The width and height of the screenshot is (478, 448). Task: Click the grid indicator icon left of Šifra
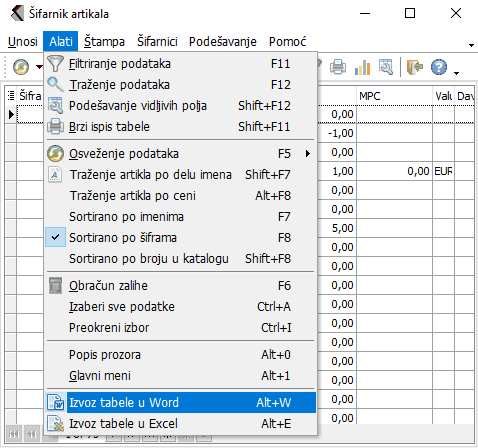pyautogui.click(x=11, y=96)
